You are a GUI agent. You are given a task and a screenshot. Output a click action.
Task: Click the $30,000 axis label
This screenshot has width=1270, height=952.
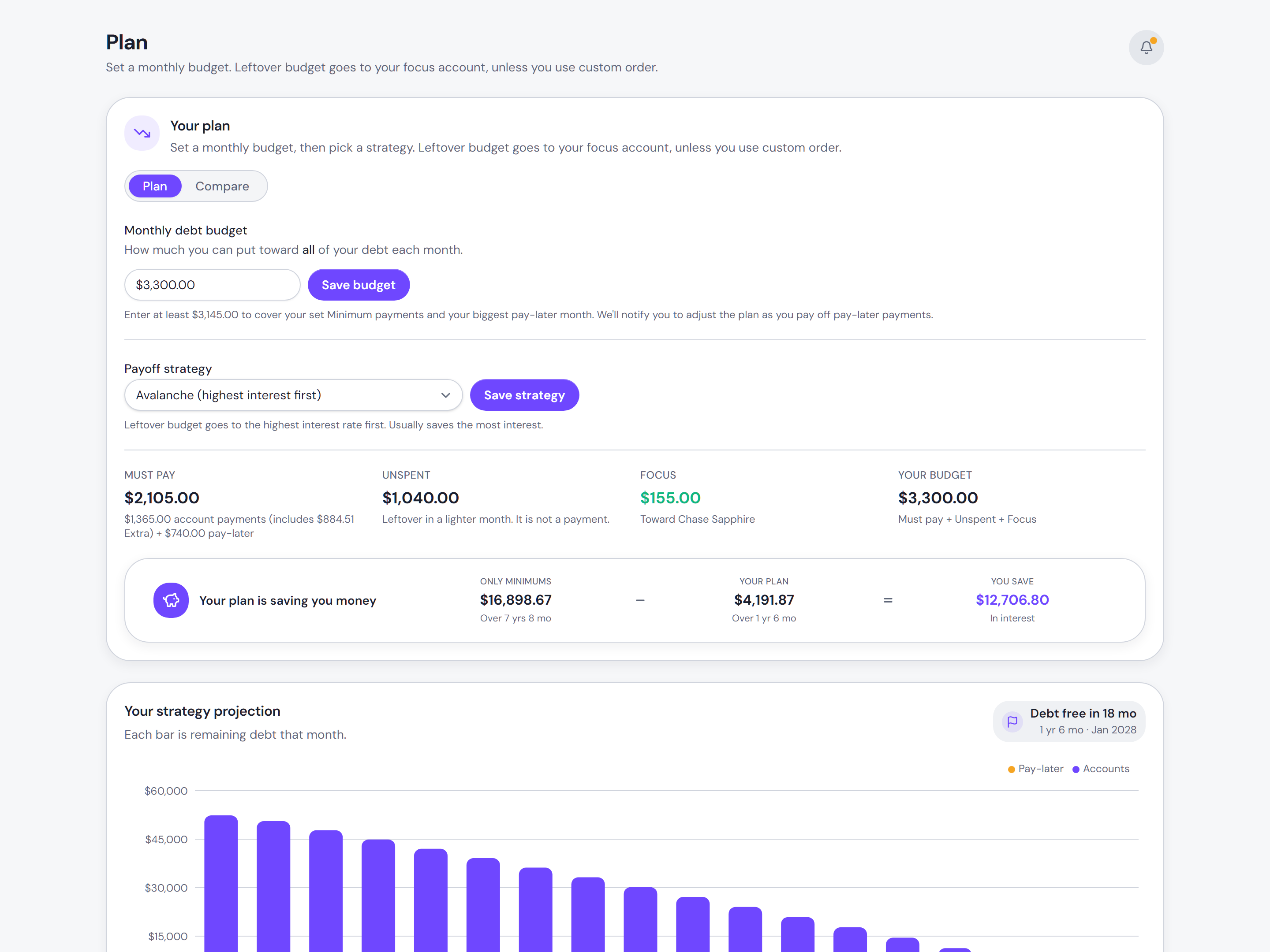click(x=166, y=888)
